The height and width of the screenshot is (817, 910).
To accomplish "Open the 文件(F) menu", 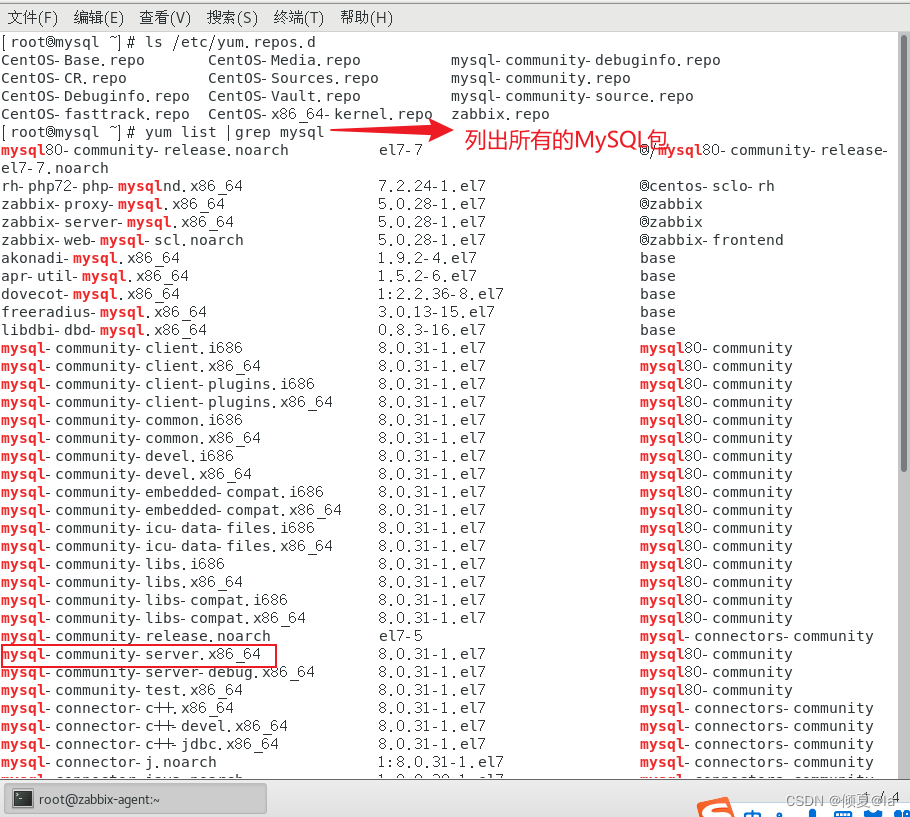I will (32, 18).
